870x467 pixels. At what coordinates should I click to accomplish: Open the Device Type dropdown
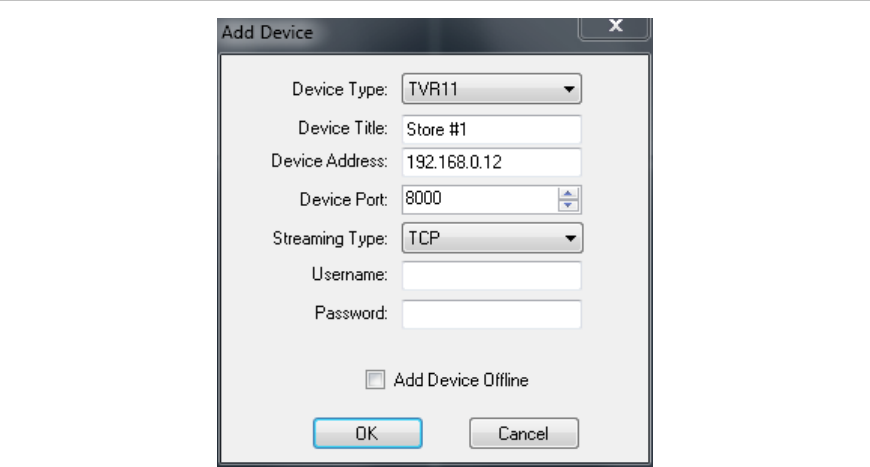pyautogui.click(x=569, y=90)
